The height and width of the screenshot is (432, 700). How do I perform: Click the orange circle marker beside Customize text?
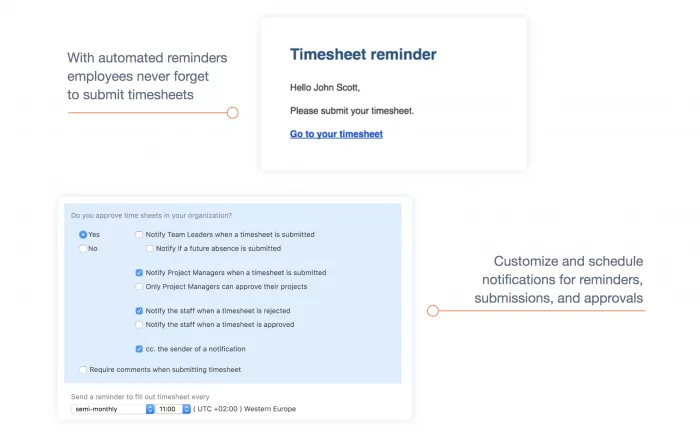click(x=433, y=311)
